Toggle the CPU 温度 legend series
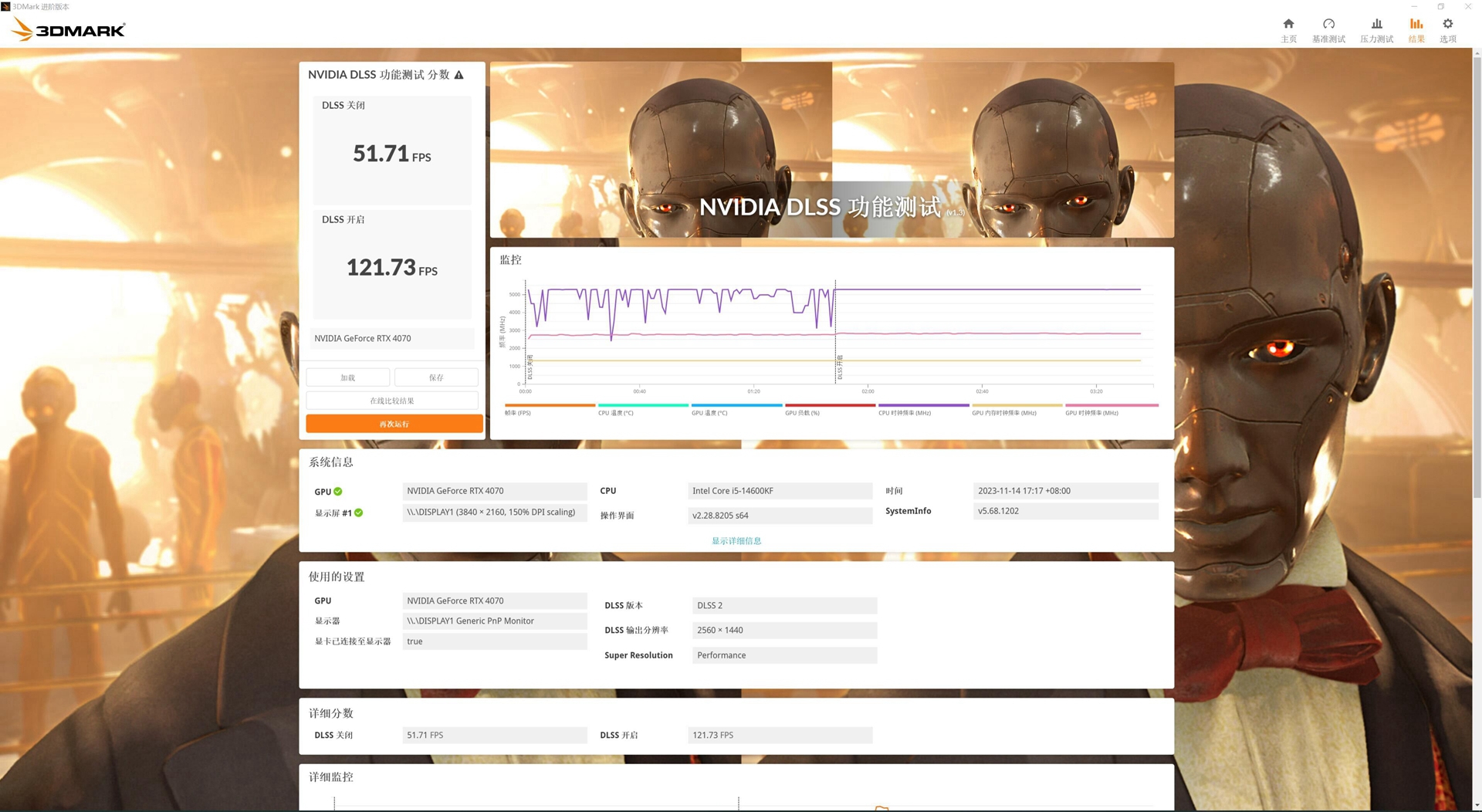 tap(615, 413)
